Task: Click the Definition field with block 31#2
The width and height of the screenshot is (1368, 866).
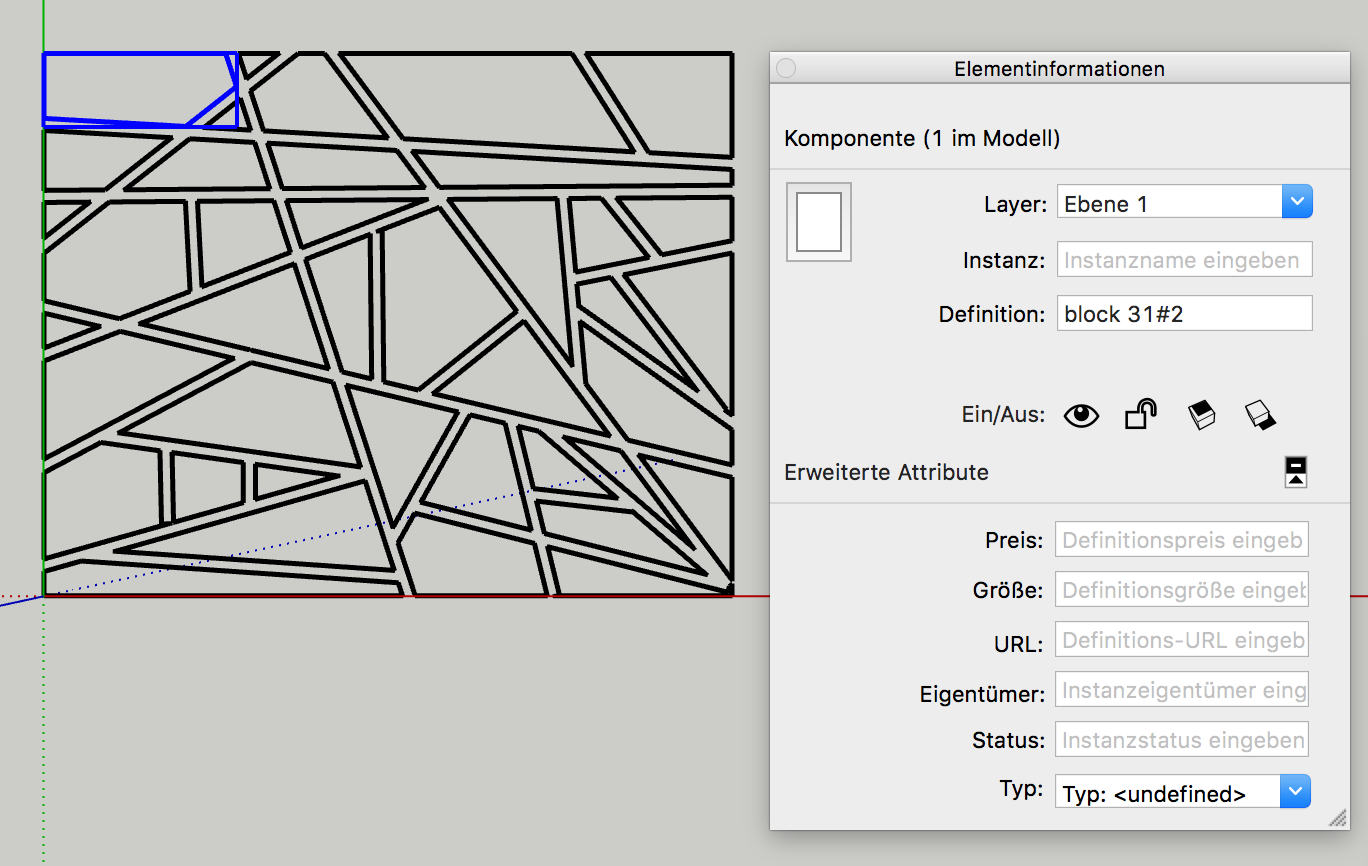Action: 1183,314
